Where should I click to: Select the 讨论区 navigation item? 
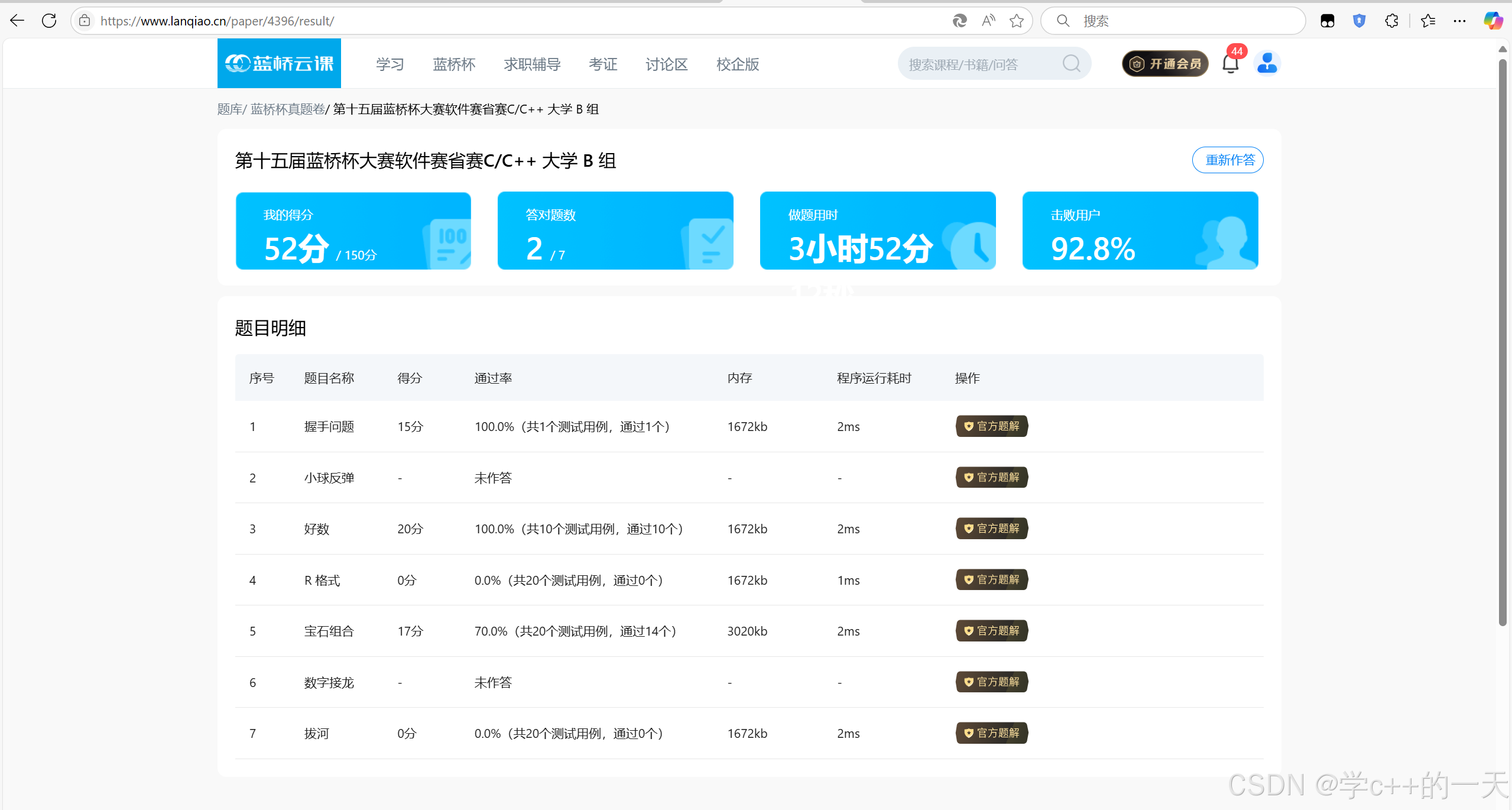[x=666, y=64]
